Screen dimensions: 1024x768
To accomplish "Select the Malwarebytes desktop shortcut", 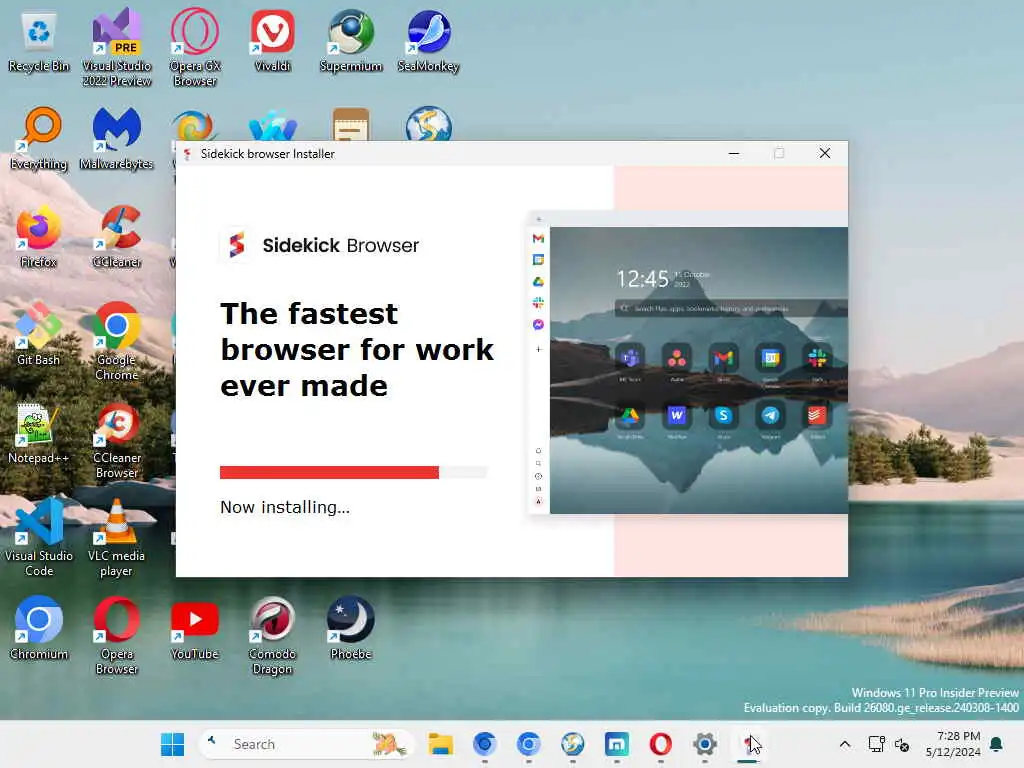I will pos(116,138).
